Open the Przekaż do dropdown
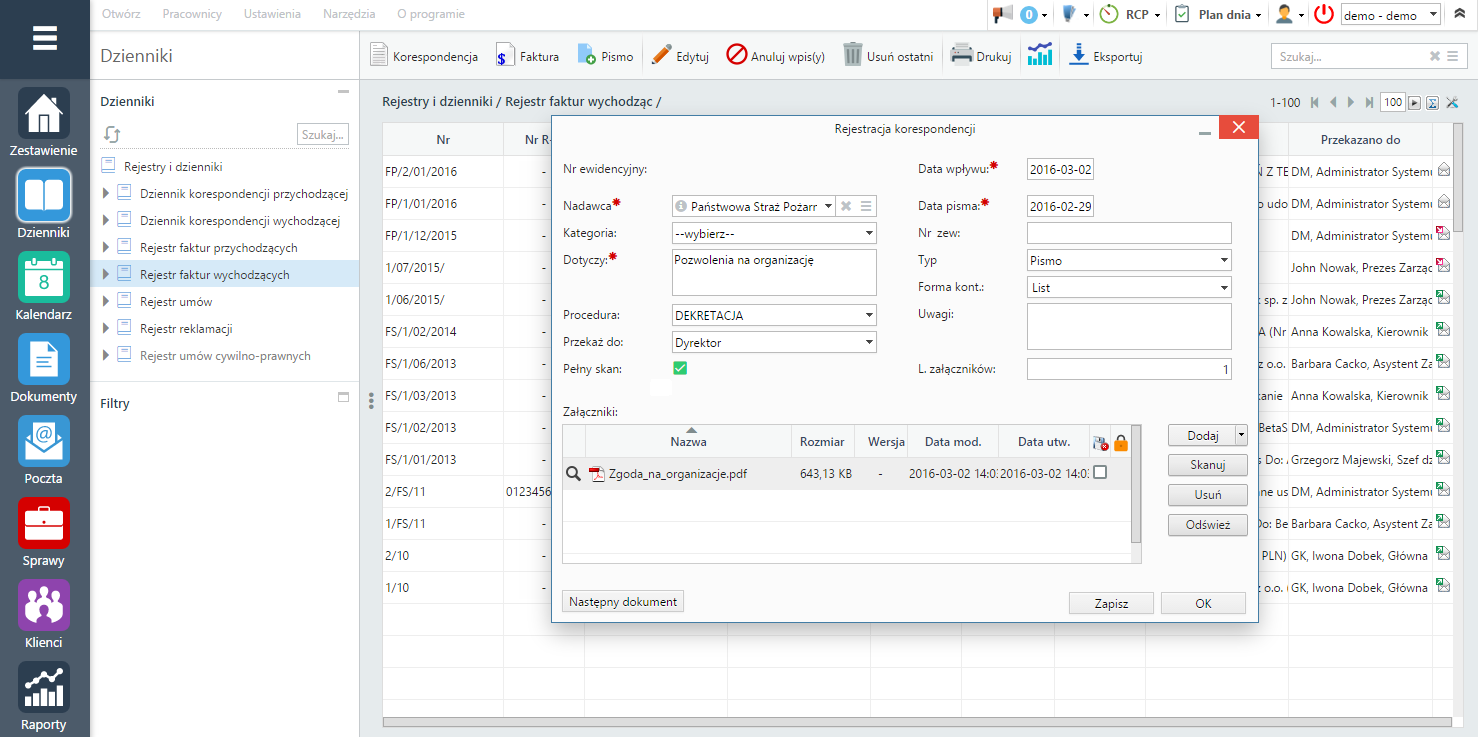 775,342
